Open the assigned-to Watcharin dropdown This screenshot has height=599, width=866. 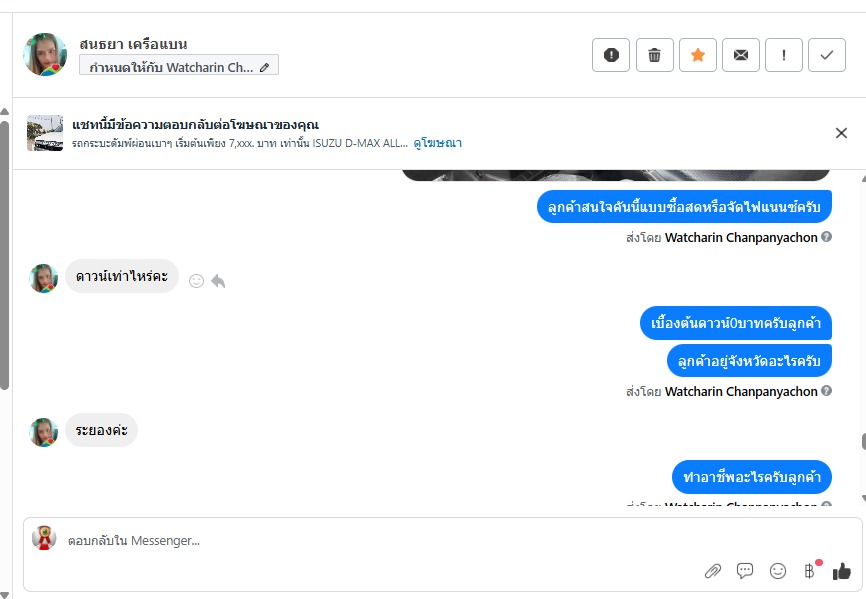coord(179,67)
